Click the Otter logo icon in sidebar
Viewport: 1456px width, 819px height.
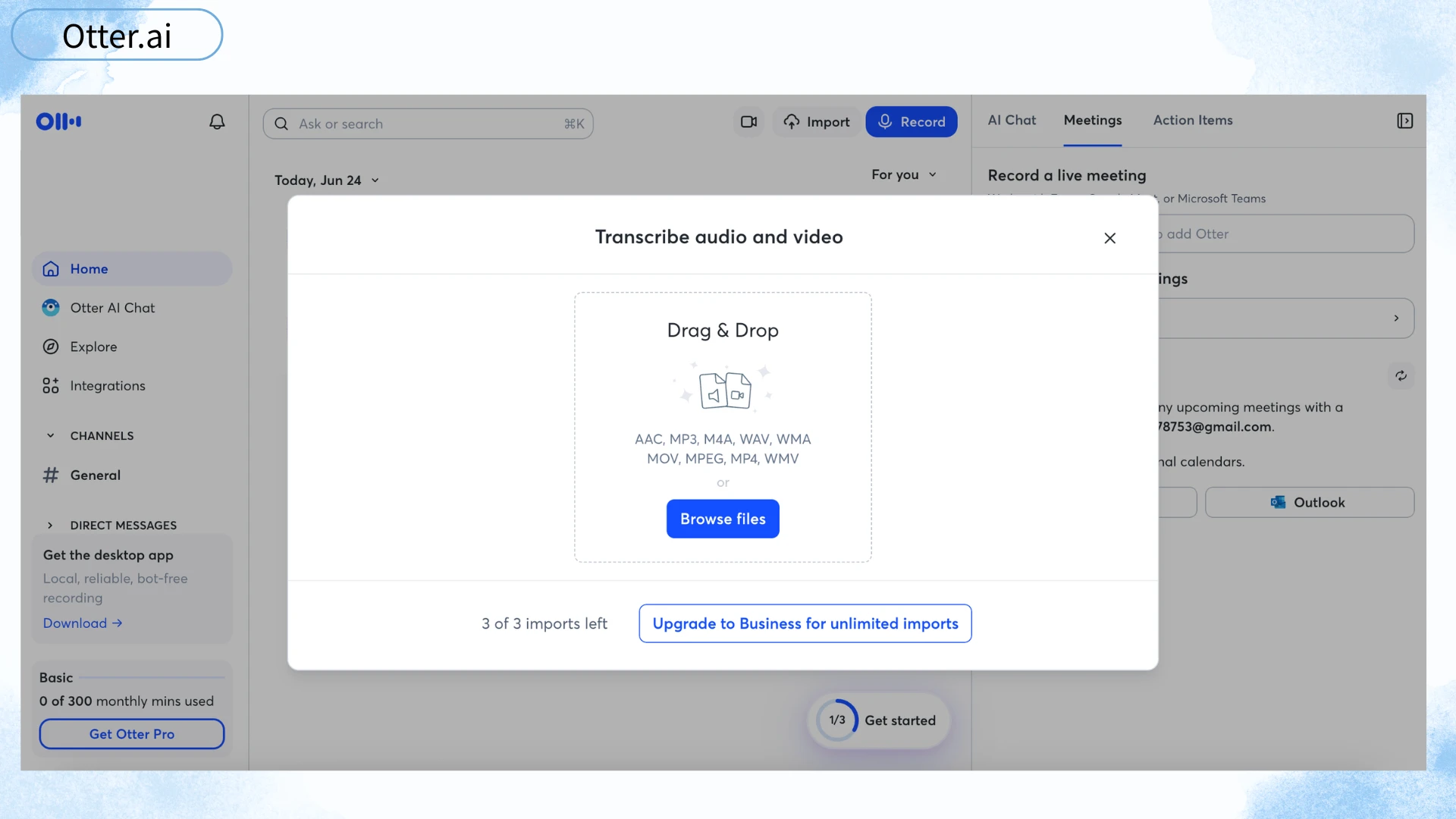(x=58, y=121)
